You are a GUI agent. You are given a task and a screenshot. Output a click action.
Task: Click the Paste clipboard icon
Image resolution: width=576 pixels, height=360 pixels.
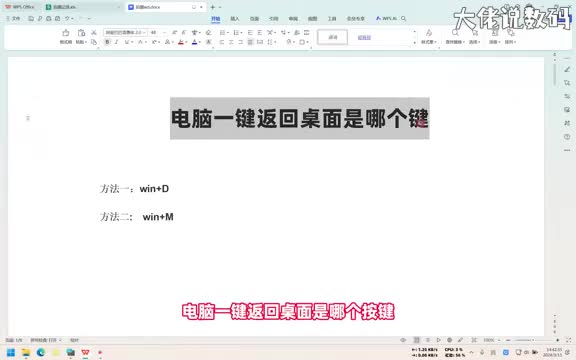pyautogui.click(x=81, y=33)
